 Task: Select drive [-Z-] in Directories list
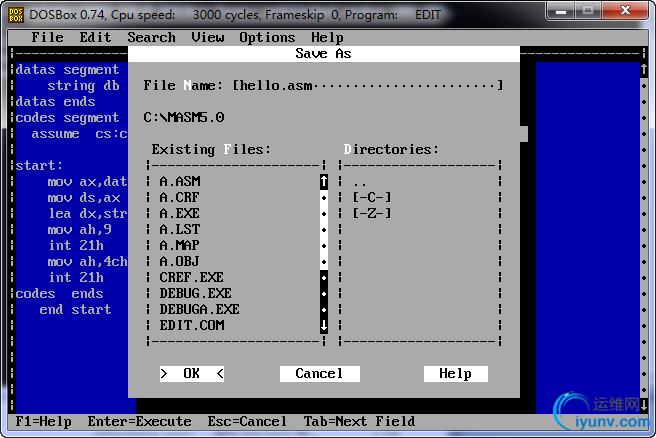click(372, 213)
